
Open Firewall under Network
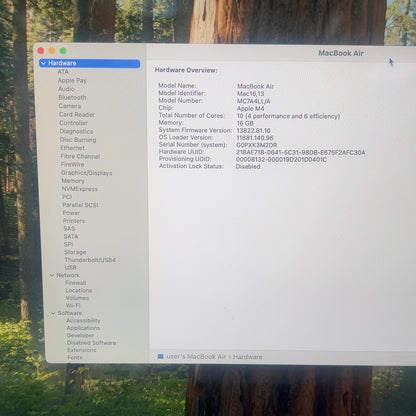[x=76, y=283]
